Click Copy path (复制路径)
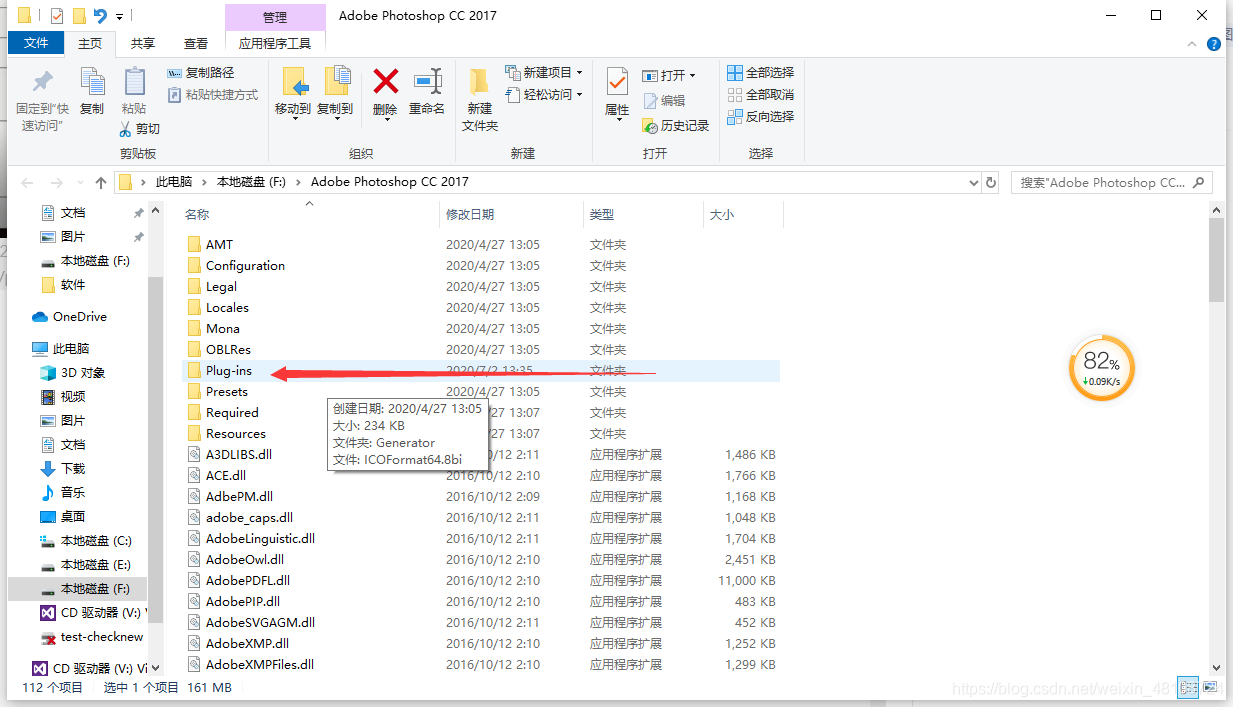 point(201,73)
